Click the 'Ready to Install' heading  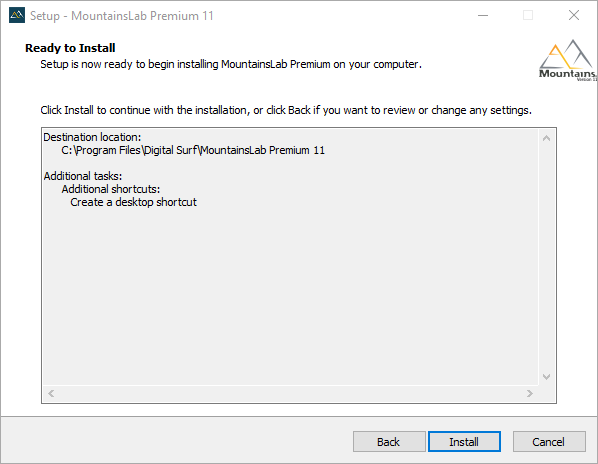tap(70, 48)
